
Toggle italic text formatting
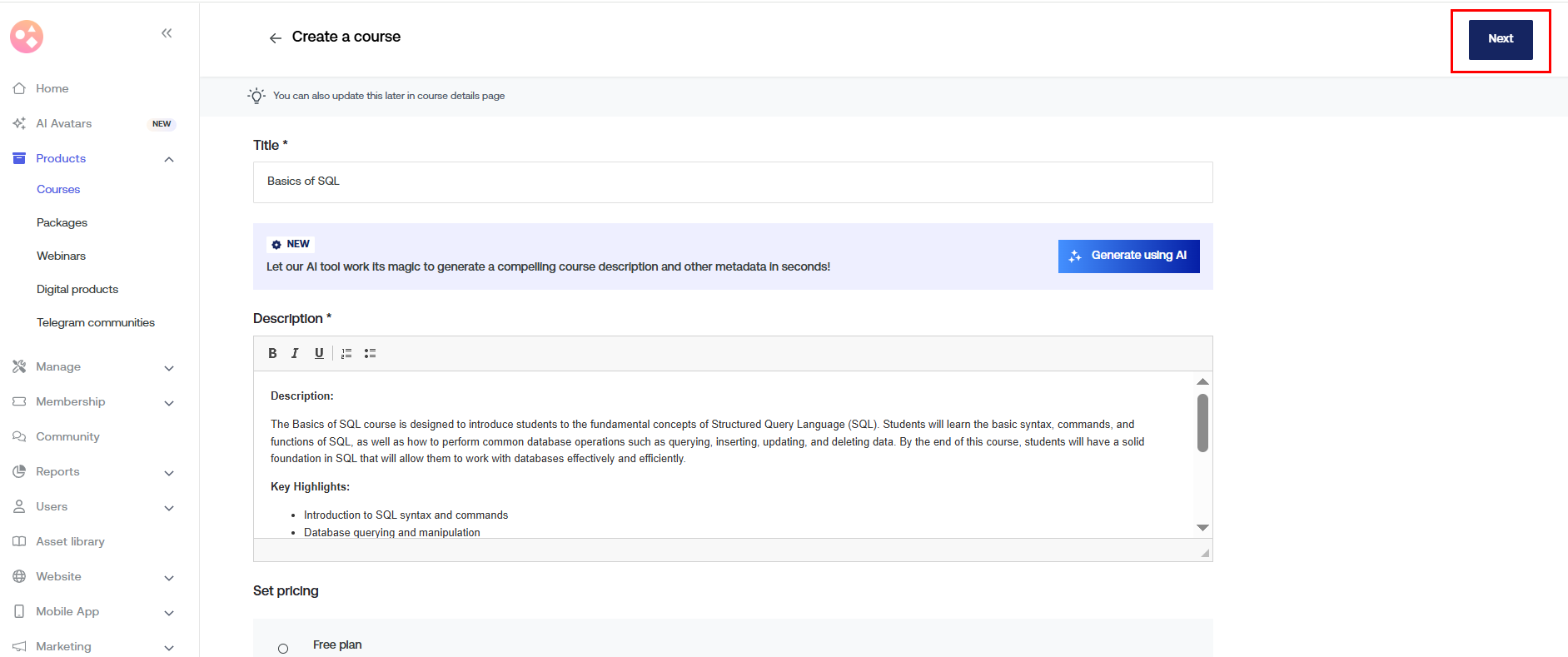295,353
